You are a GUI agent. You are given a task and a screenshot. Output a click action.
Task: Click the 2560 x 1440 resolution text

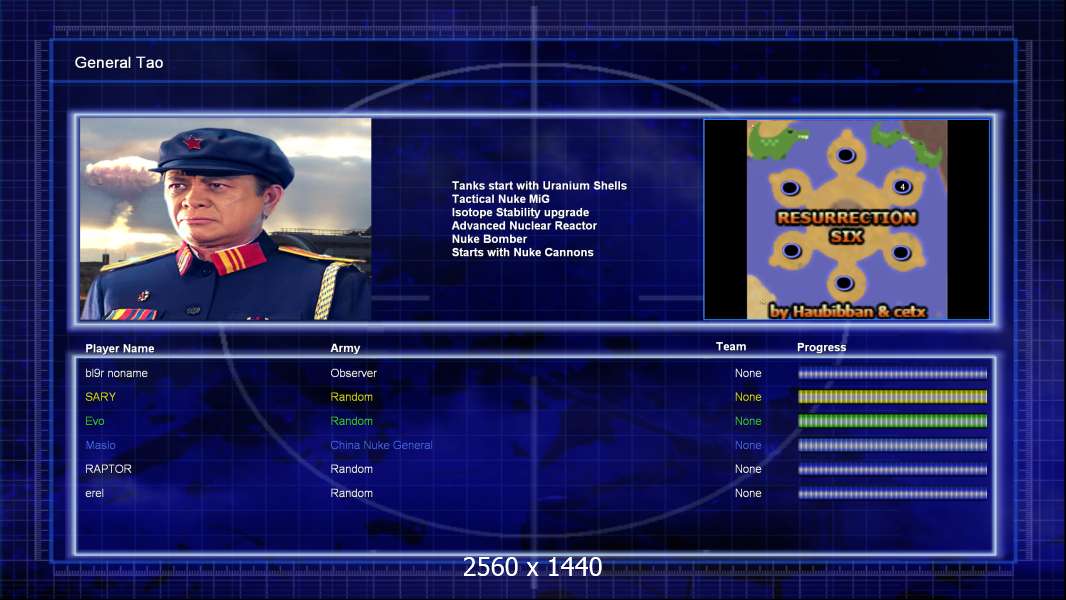[532, 567]
